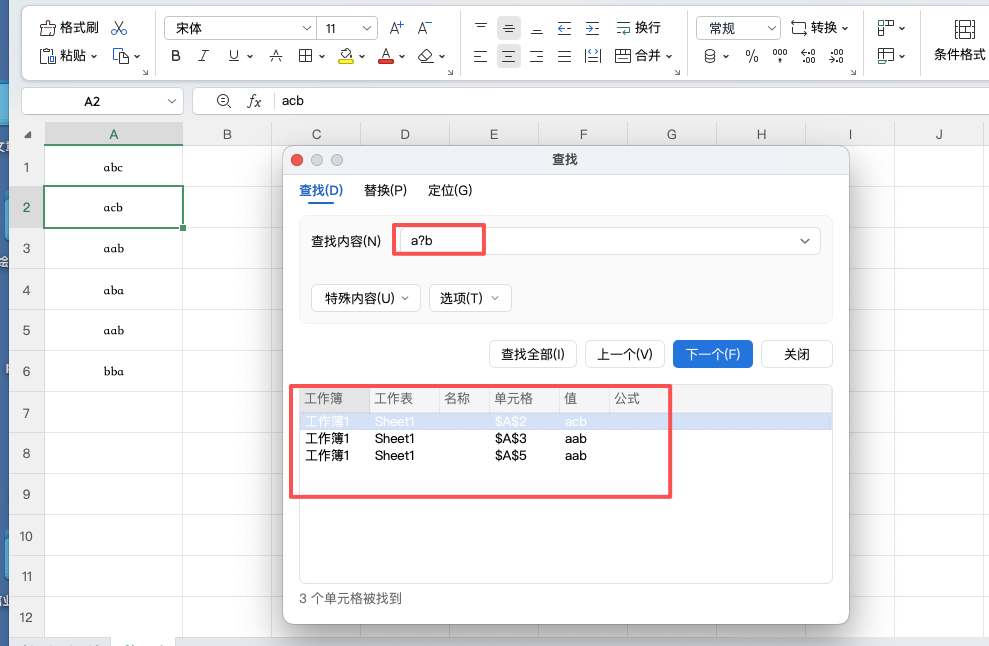Open the paste (粘贴) tool
Viewport: 989px width, 646px height.
pos(62,56)
